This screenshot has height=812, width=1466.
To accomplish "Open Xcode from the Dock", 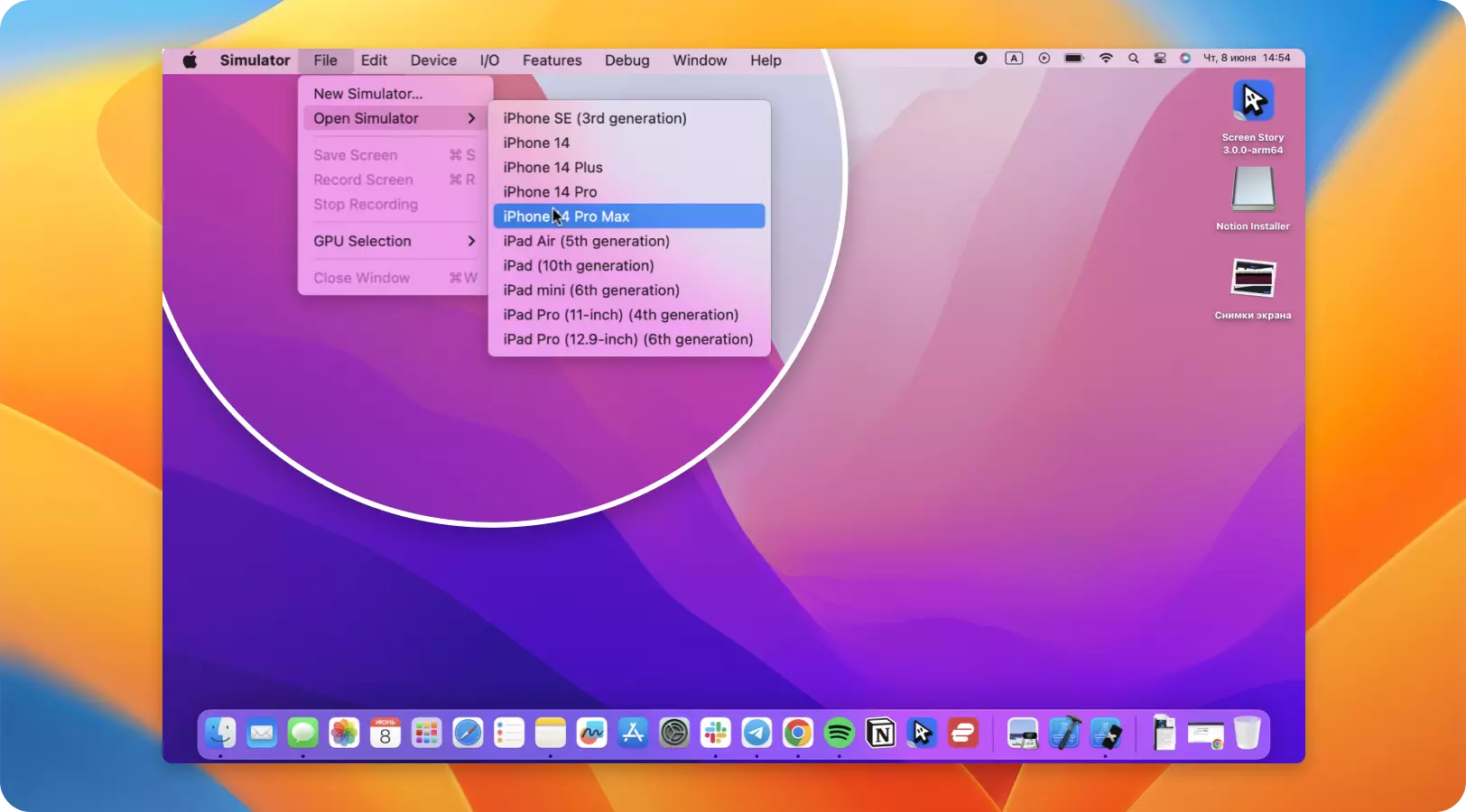I will [1064, 733].
